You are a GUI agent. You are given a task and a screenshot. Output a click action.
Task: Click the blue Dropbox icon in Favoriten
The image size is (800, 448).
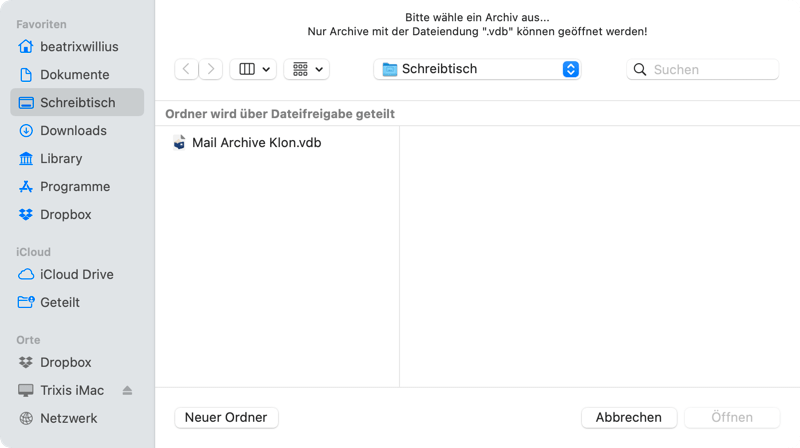pos(26,214)
